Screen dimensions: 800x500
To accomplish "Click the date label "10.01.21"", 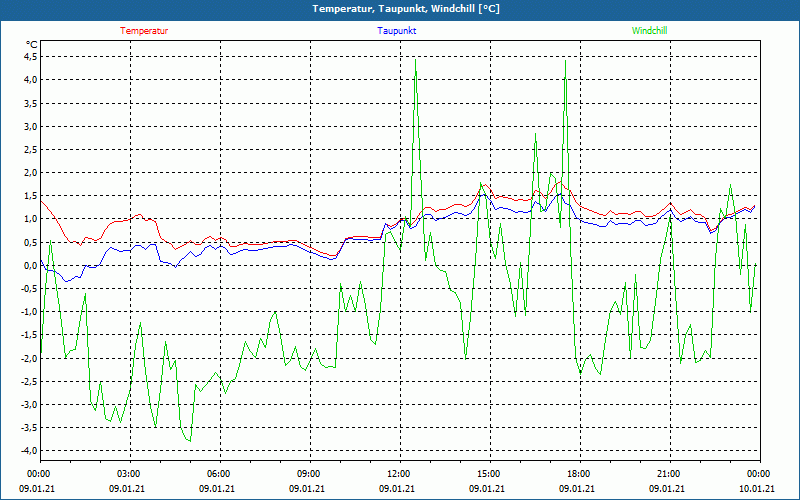I will pyautogui.click(x=757, y=489).
